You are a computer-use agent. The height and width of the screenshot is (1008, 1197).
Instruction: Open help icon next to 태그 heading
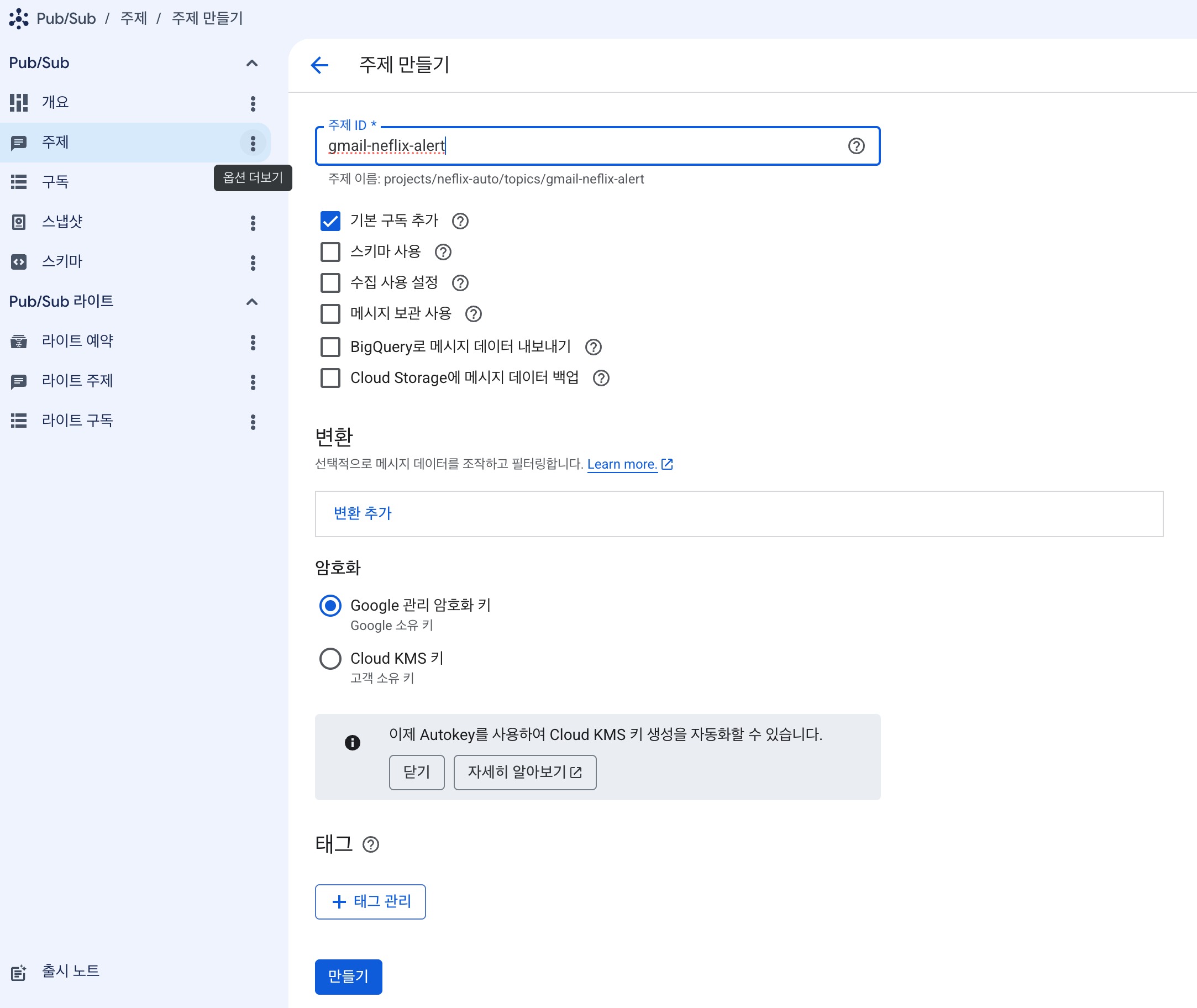[370, 844]
